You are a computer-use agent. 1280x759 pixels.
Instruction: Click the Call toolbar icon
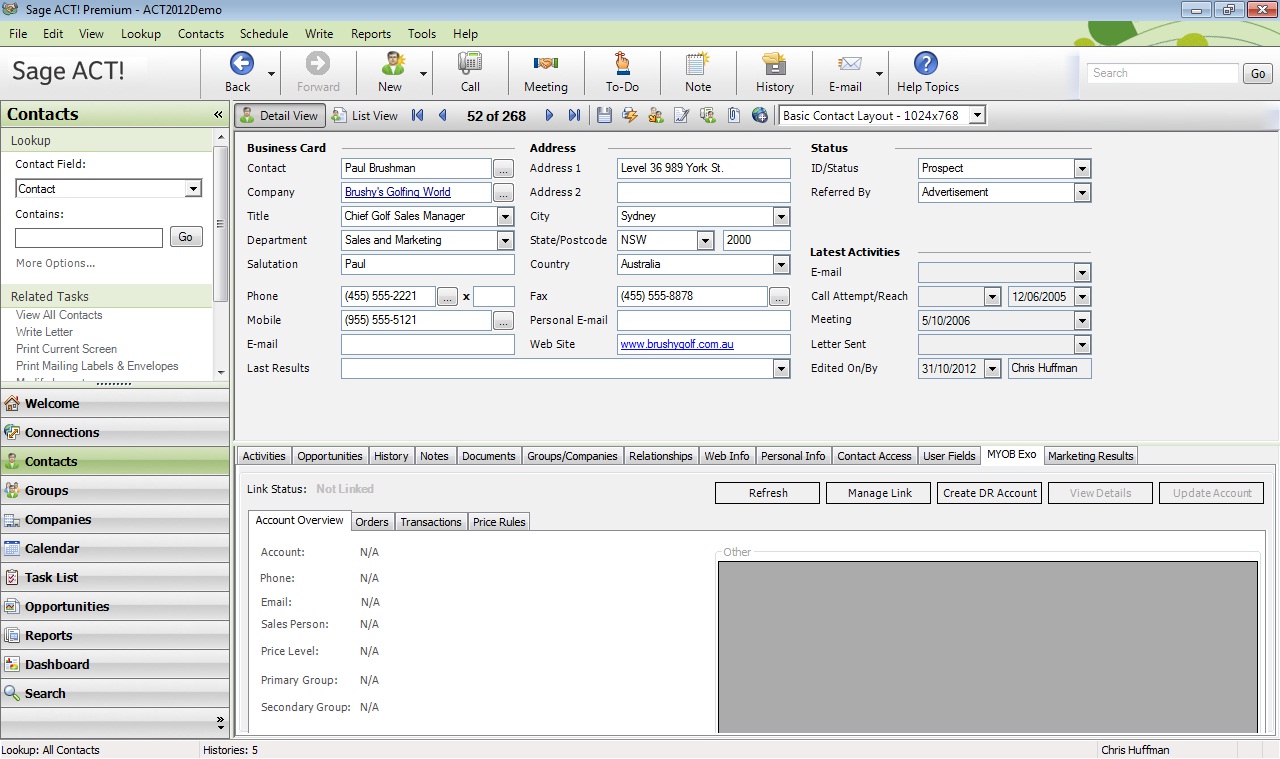point(470,64)
